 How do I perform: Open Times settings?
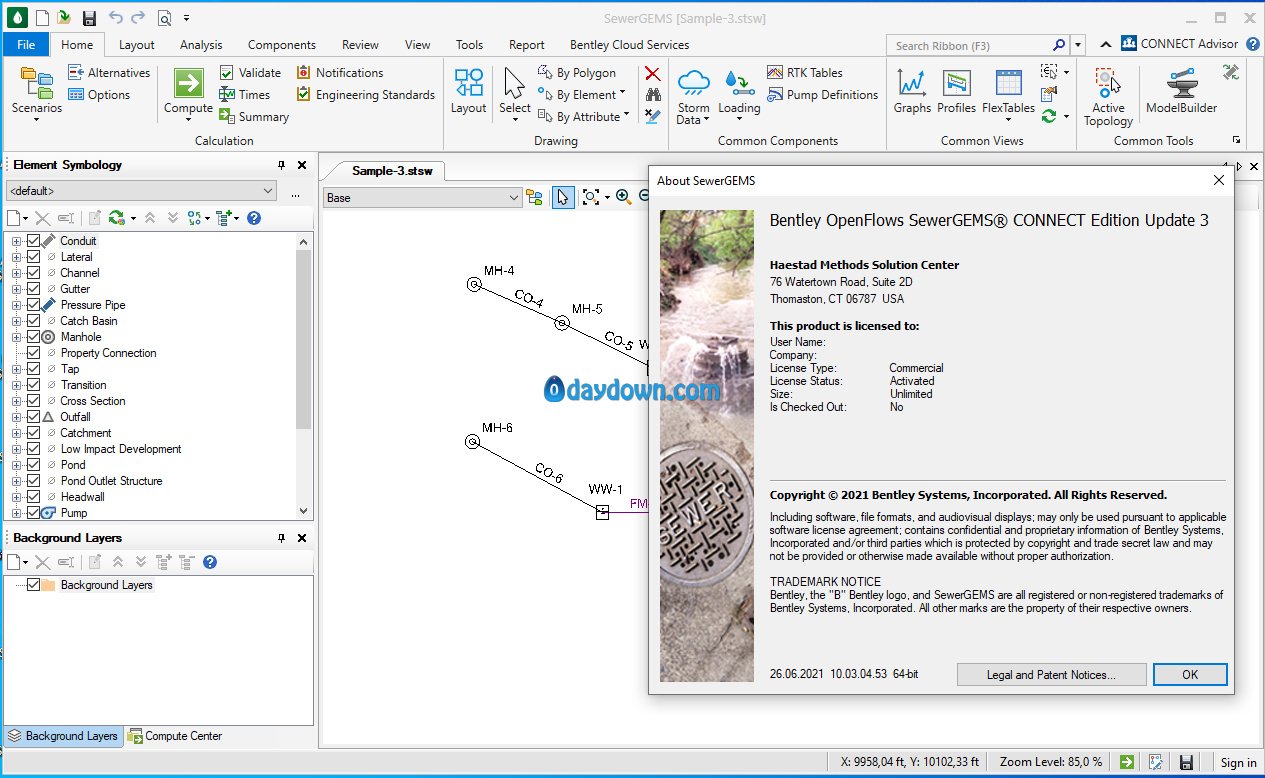[x=245, y=95]
